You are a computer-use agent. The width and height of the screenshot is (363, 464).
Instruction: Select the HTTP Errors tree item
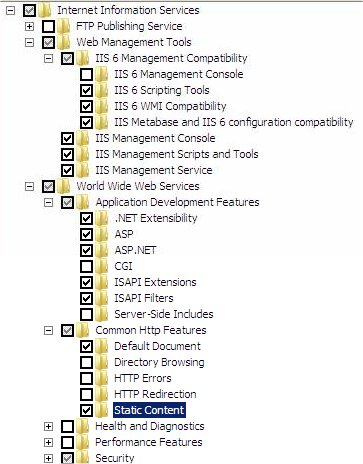143,378
